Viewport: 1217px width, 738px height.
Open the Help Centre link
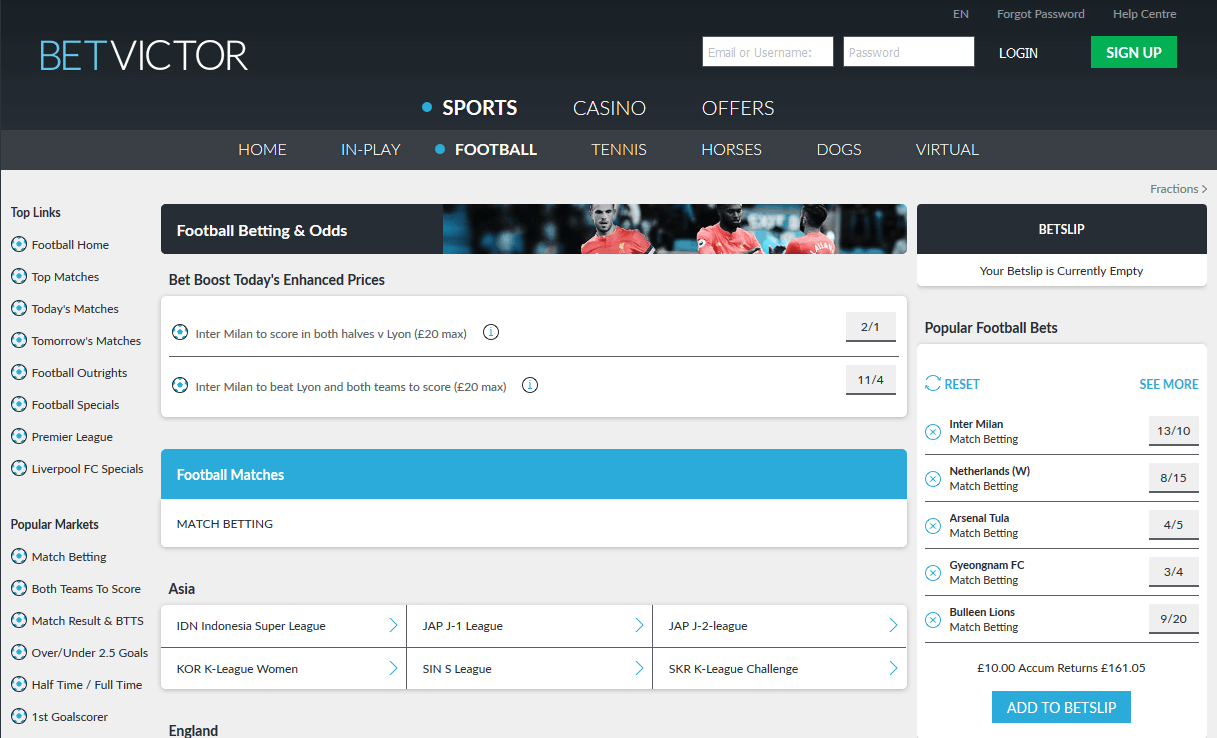(x=1145, y=14)
